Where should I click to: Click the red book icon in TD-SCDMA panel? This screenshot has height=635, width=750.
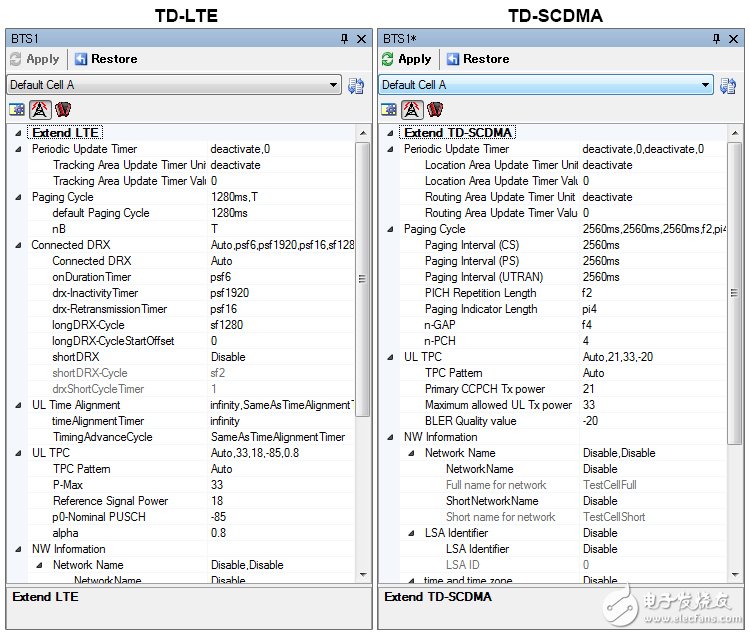point(434,109)
